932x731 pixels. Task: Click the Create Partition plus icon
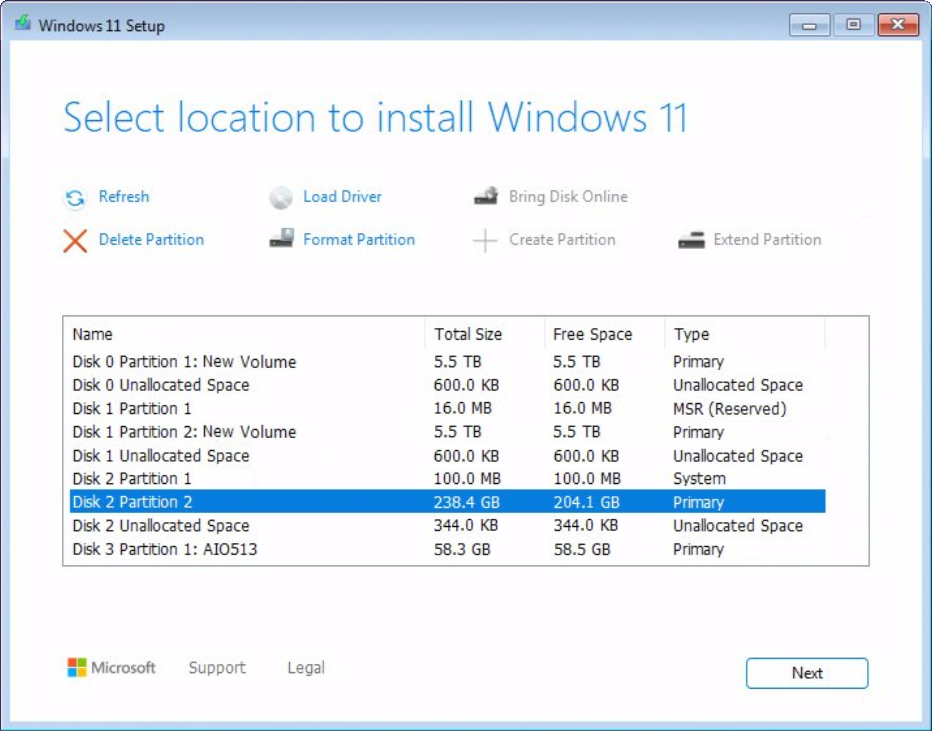[x=485, y=241]
